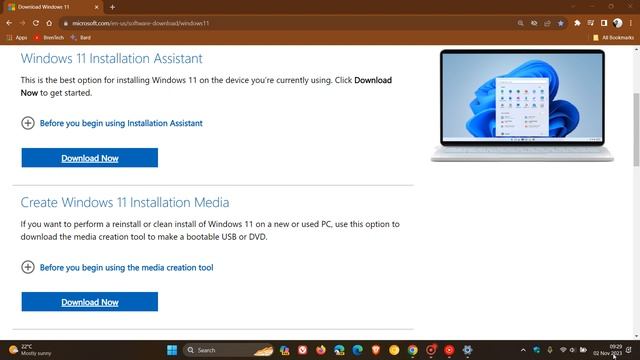Image resolution: width=640 pixels, height=360 pixels.
Task: Open Brave browser from the taskbar
Action: pyautogui.click(x=376, y=350)
